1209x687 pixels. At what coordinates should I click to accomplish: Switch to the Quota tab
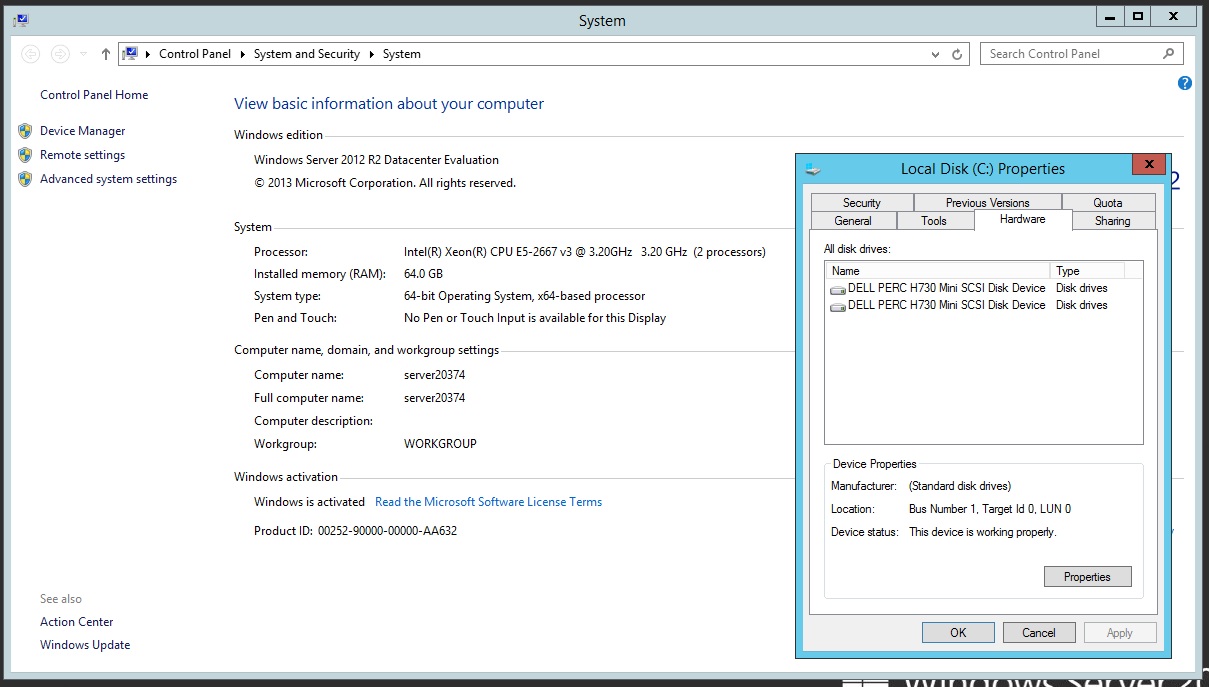[1108, 202]
